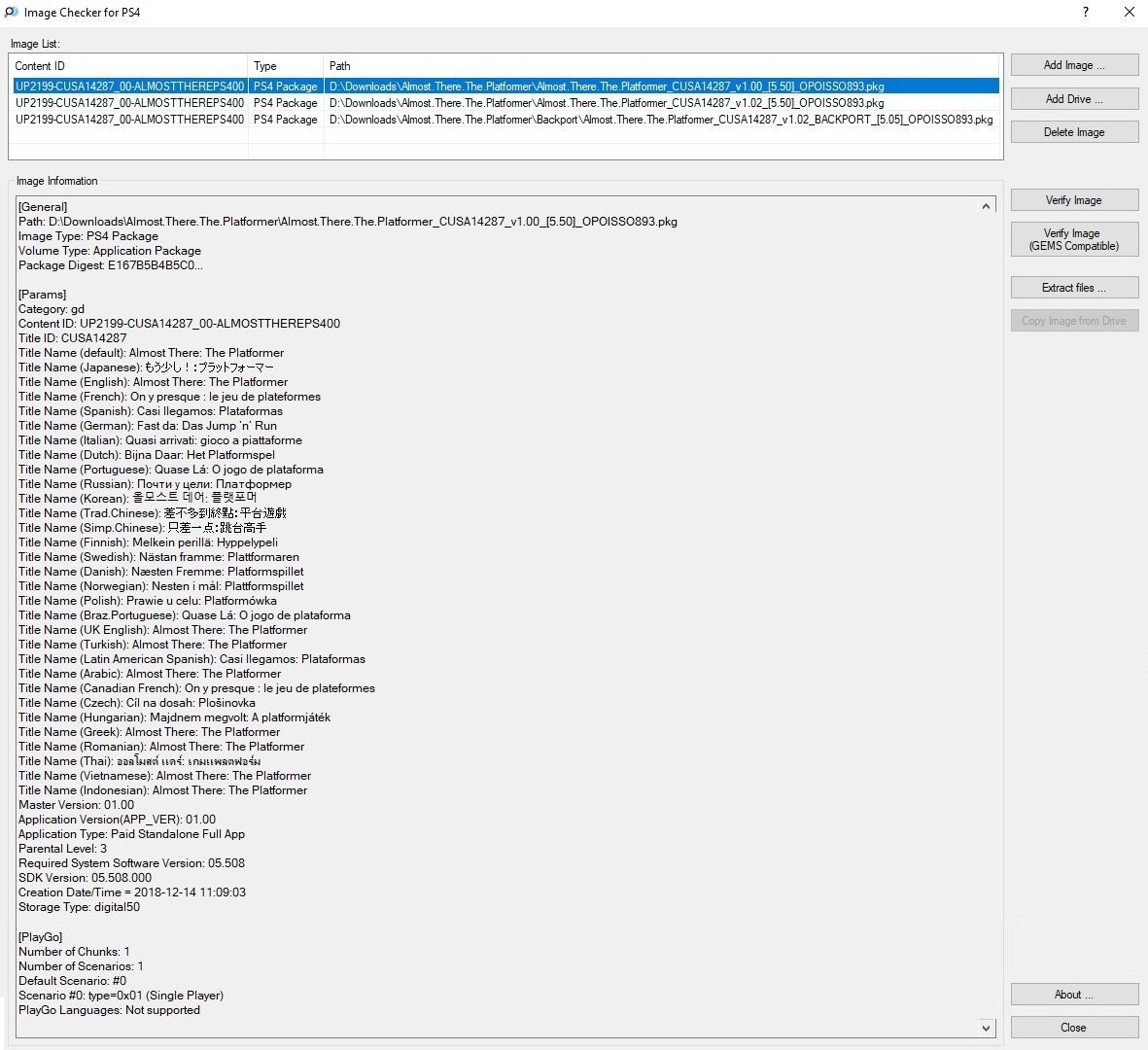Click the Storage Type: digital50 line

pos(79,908)
